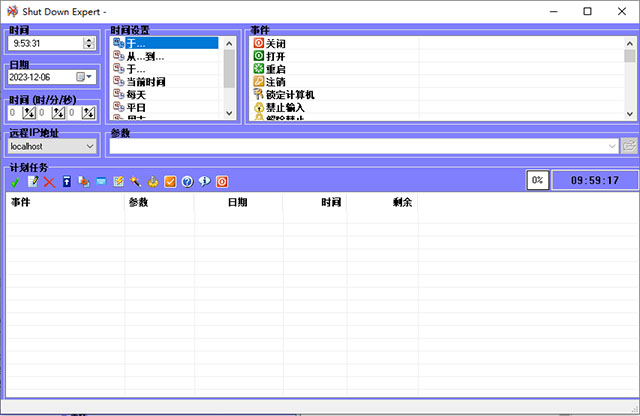Click the key icon beside 注销
640x416 pixels.
[259, 81]
